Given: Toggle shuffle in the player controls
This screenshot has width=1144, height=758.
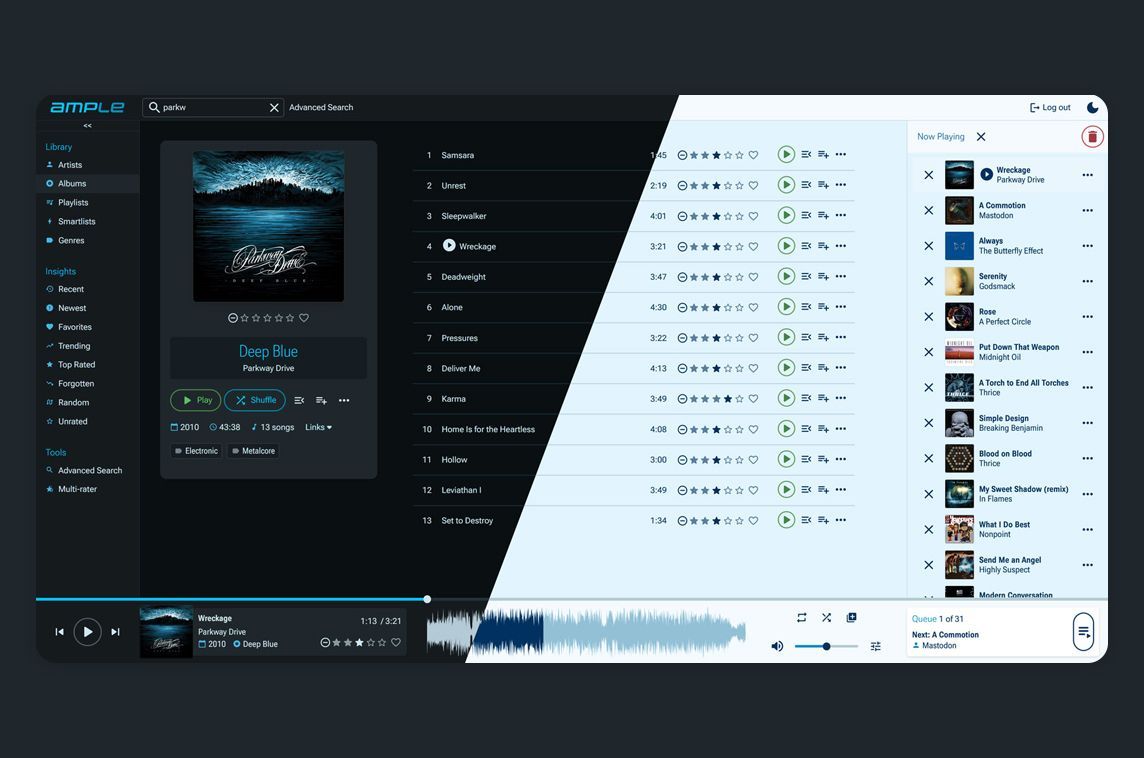Looking at the screenshot, I should click(x=827, y=618).
